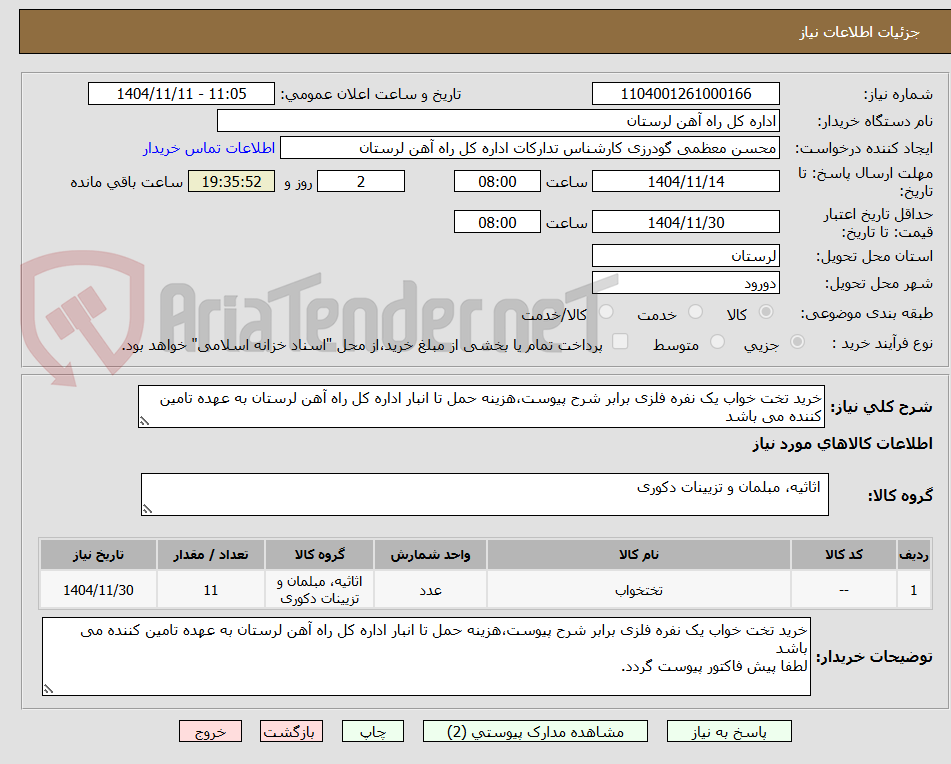Click the code cell showing --
951x764 pixels.
pyautogui.click(x=844, y=590)
